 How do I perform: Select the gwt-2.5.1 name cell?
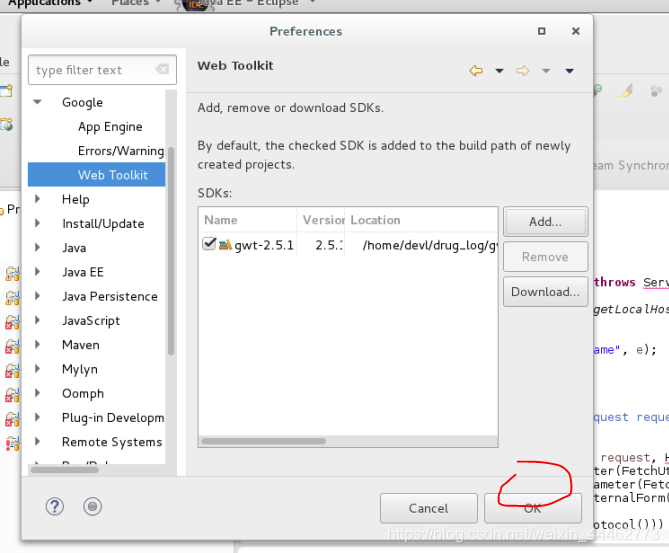(x=264, y=245)
